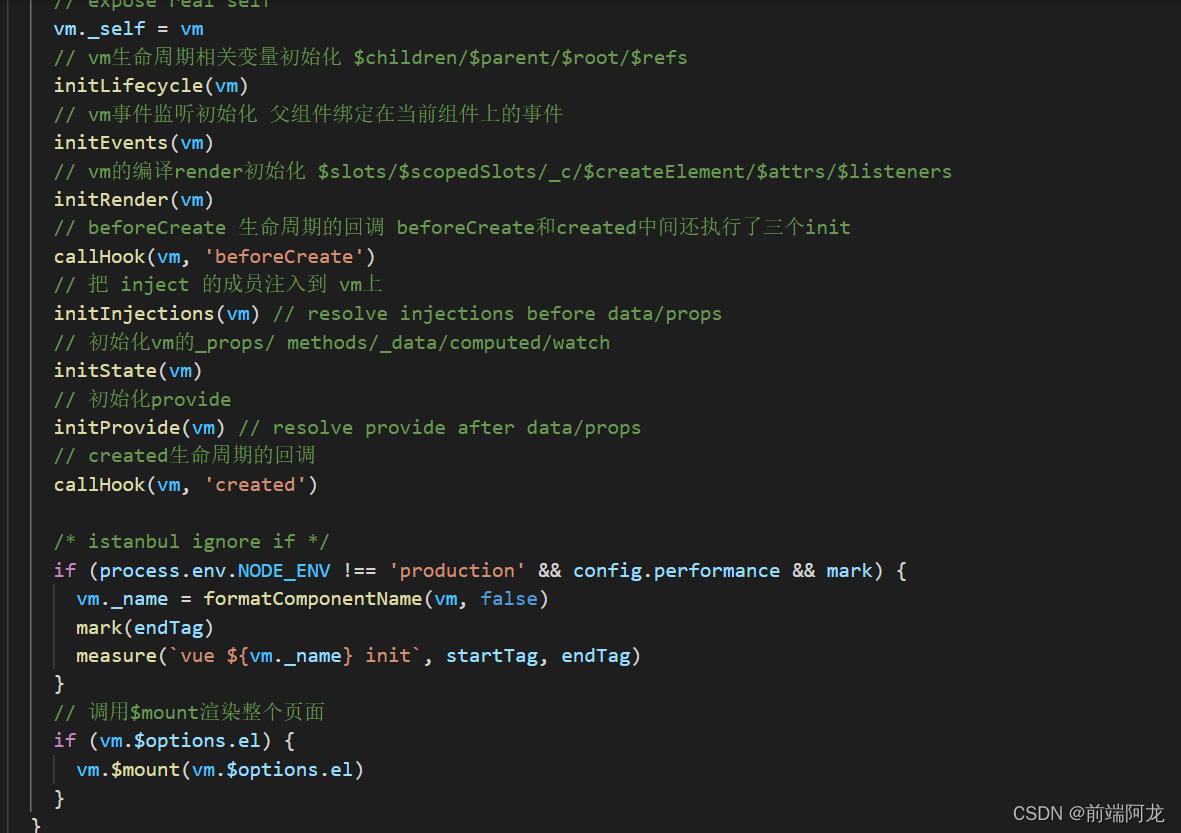Screen dimensions: 1181x833
Task: Click the measure(`vue ${vm._name} init` line
Action: point(359,657)
